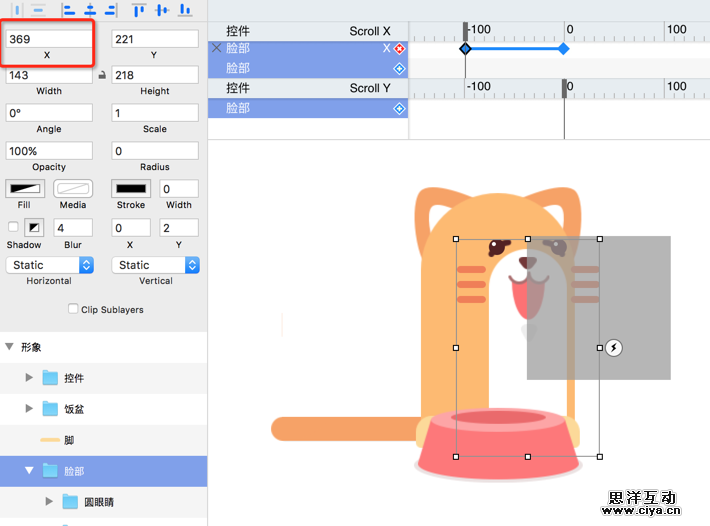This screenshot has width=710, height=526.
Task: Click the Radius field showing 0
Action: (x=155, y=151)
